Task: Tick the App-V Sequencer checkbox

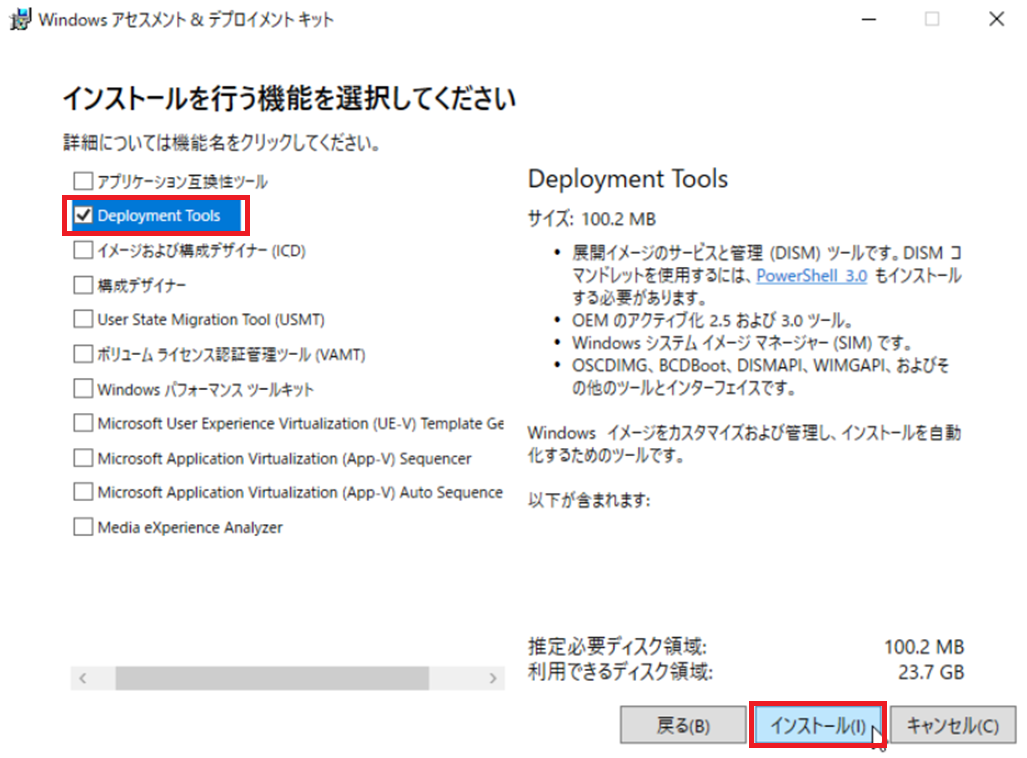Action: [83, 458]
